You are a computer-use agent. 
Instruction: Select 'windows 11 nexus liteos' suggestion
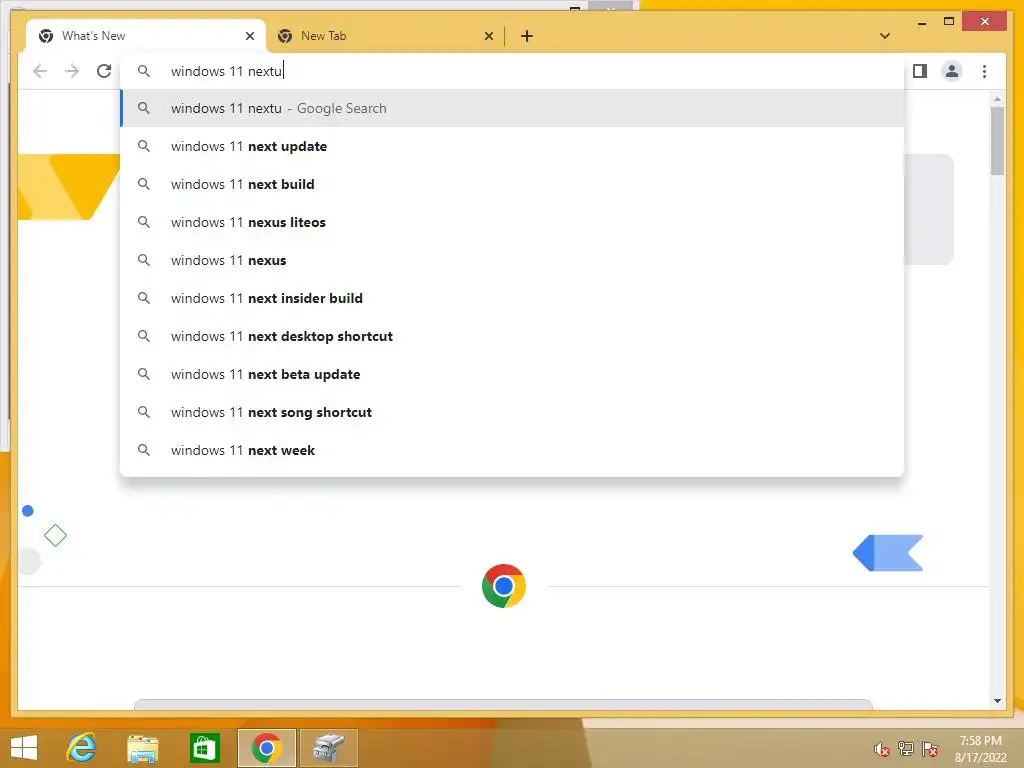(x=512, y=222)
